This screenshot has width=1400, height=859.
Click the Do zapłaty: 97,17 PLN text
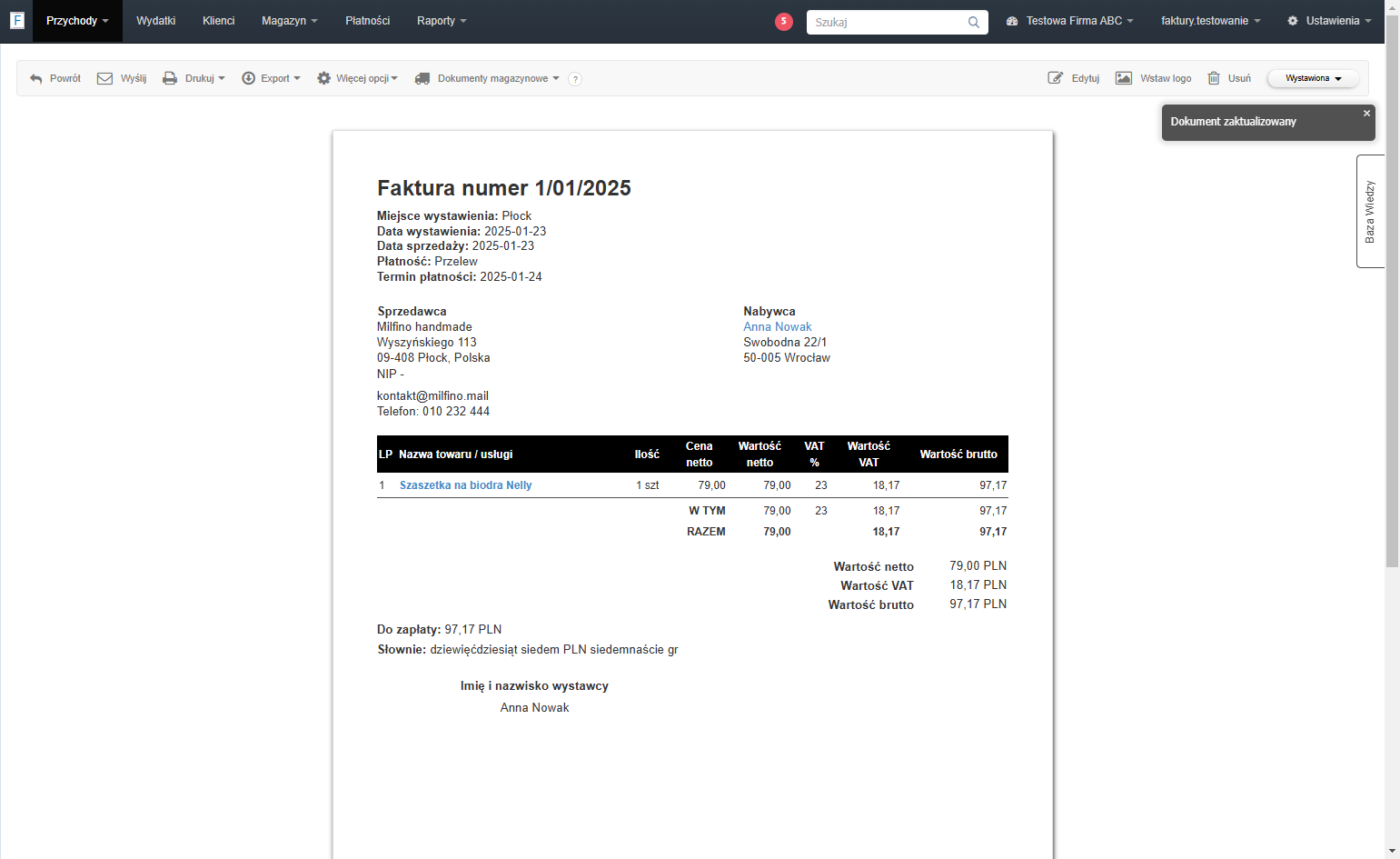[x=440, y=630]
